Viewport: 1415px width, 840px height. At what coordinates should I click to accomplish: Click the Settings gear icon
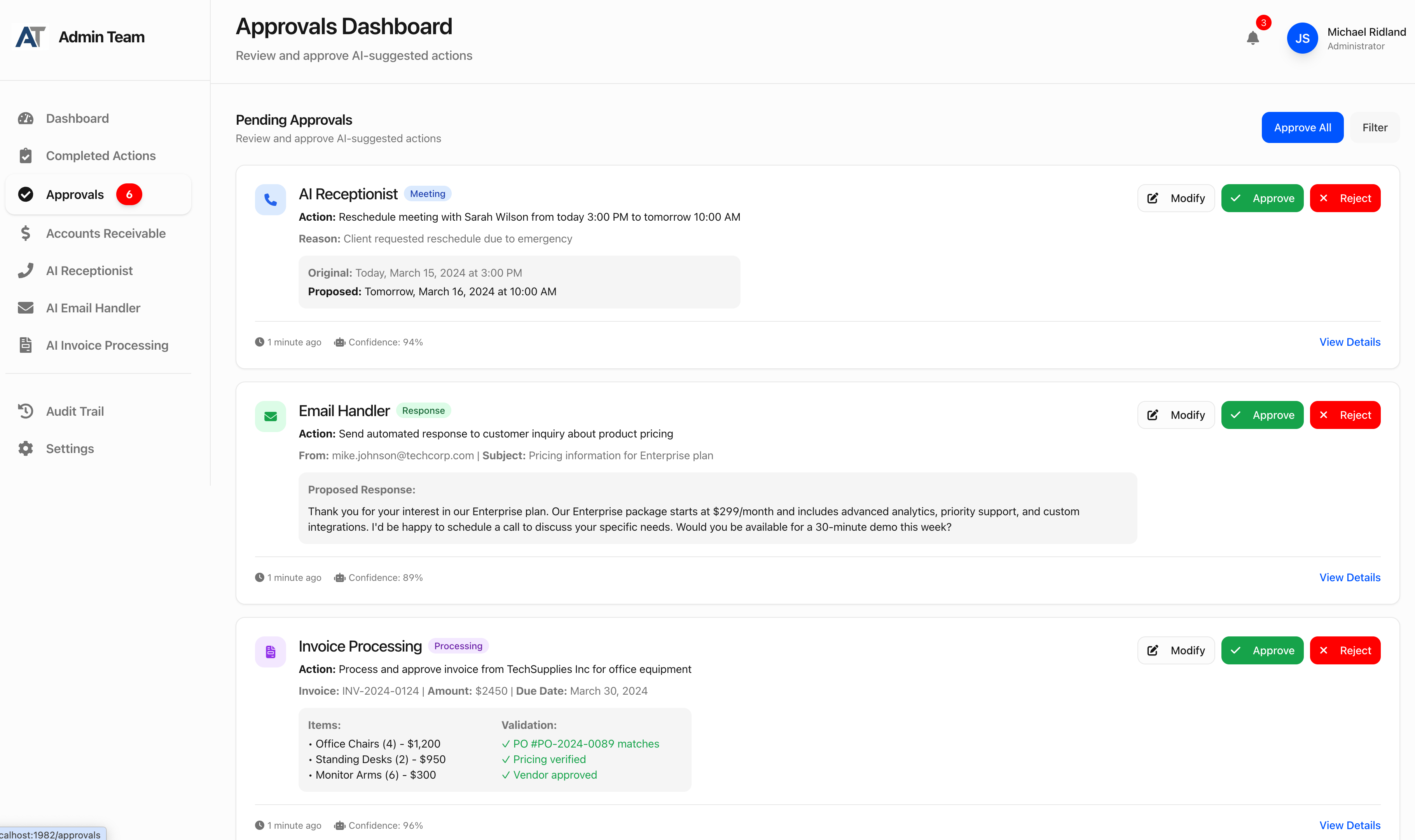click(x=26, y=448)
